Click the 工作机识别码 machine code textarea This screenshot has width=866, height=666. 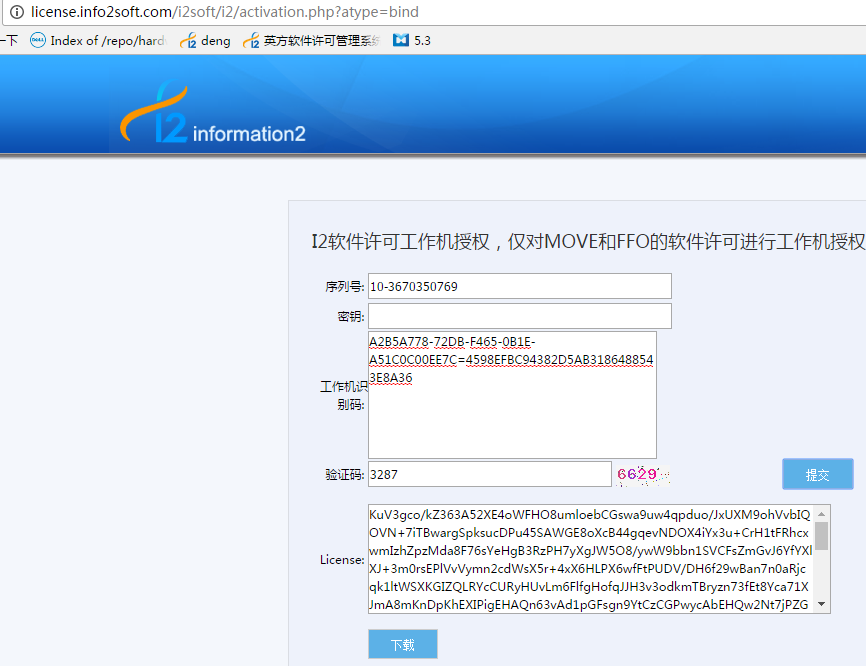coord(512,394)
